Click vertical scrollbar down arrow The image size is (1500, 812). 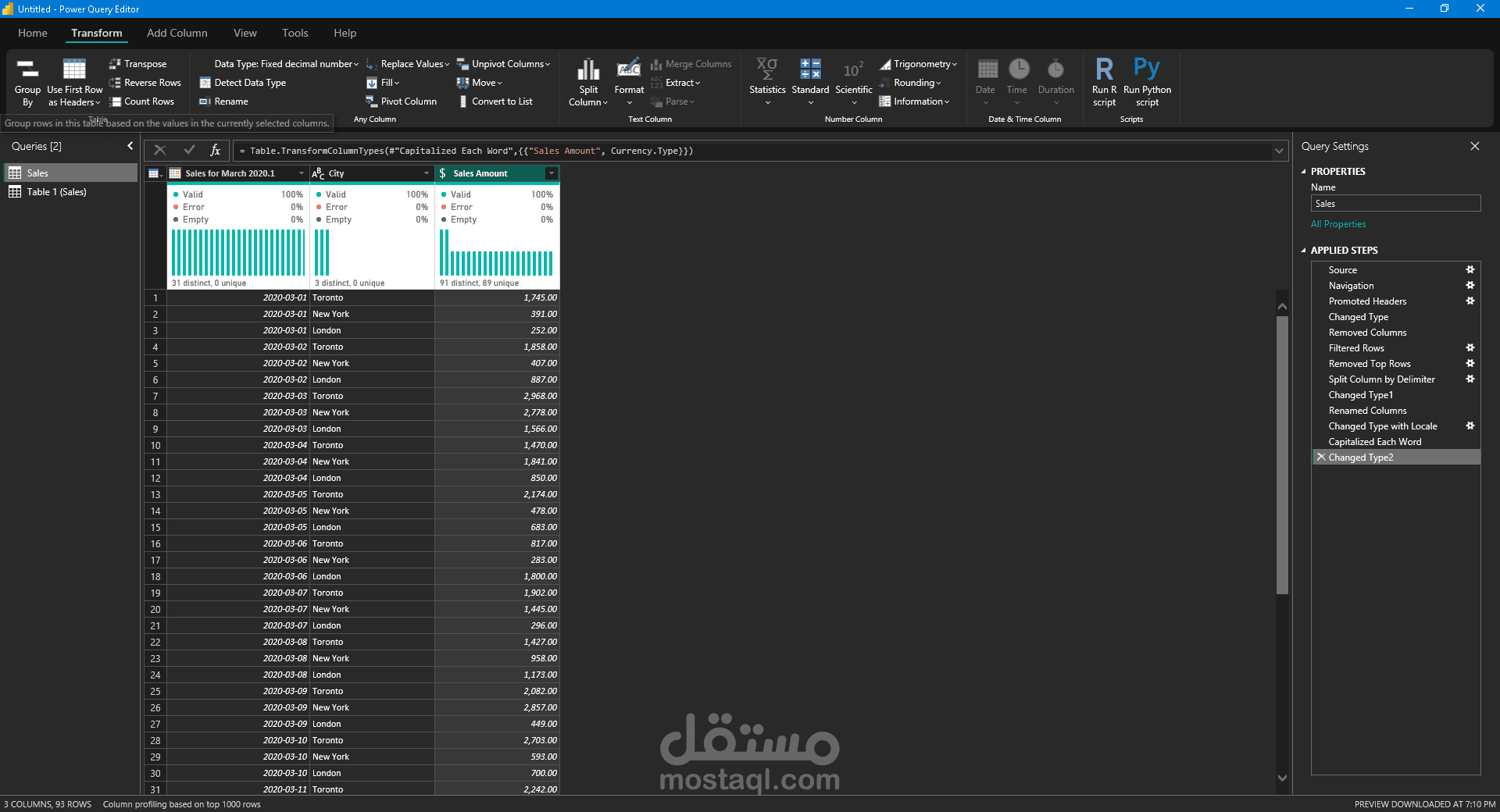1282,777
